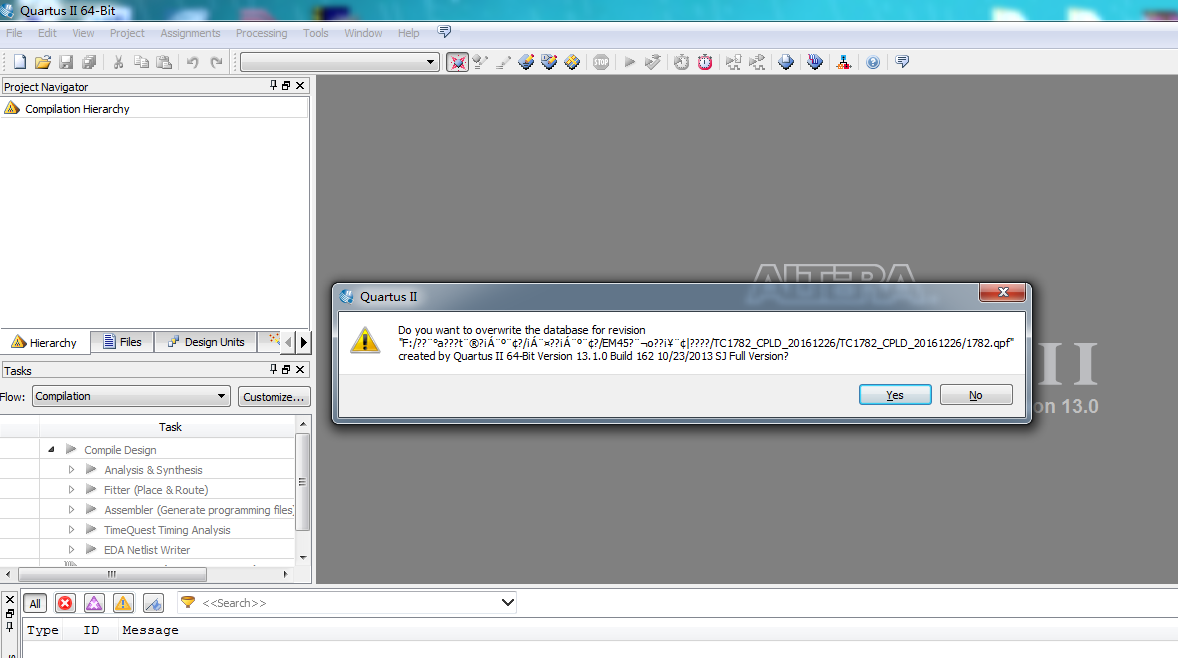Screen dimensions: 1178x658
Task: Toggle the red error message filter
Action: (65, 603)
